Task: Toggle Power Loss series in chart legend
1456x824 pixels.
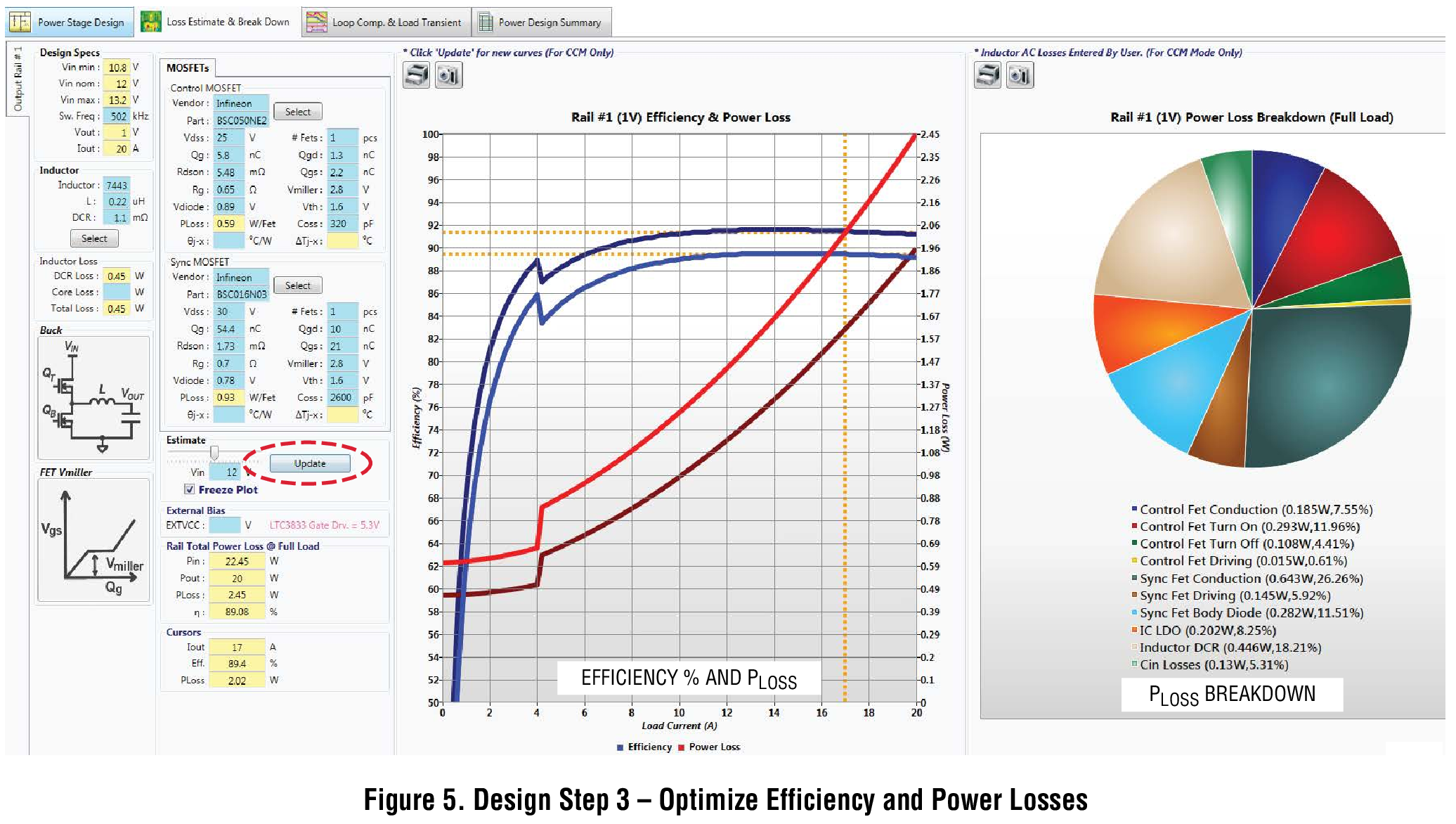Action: 709,747
